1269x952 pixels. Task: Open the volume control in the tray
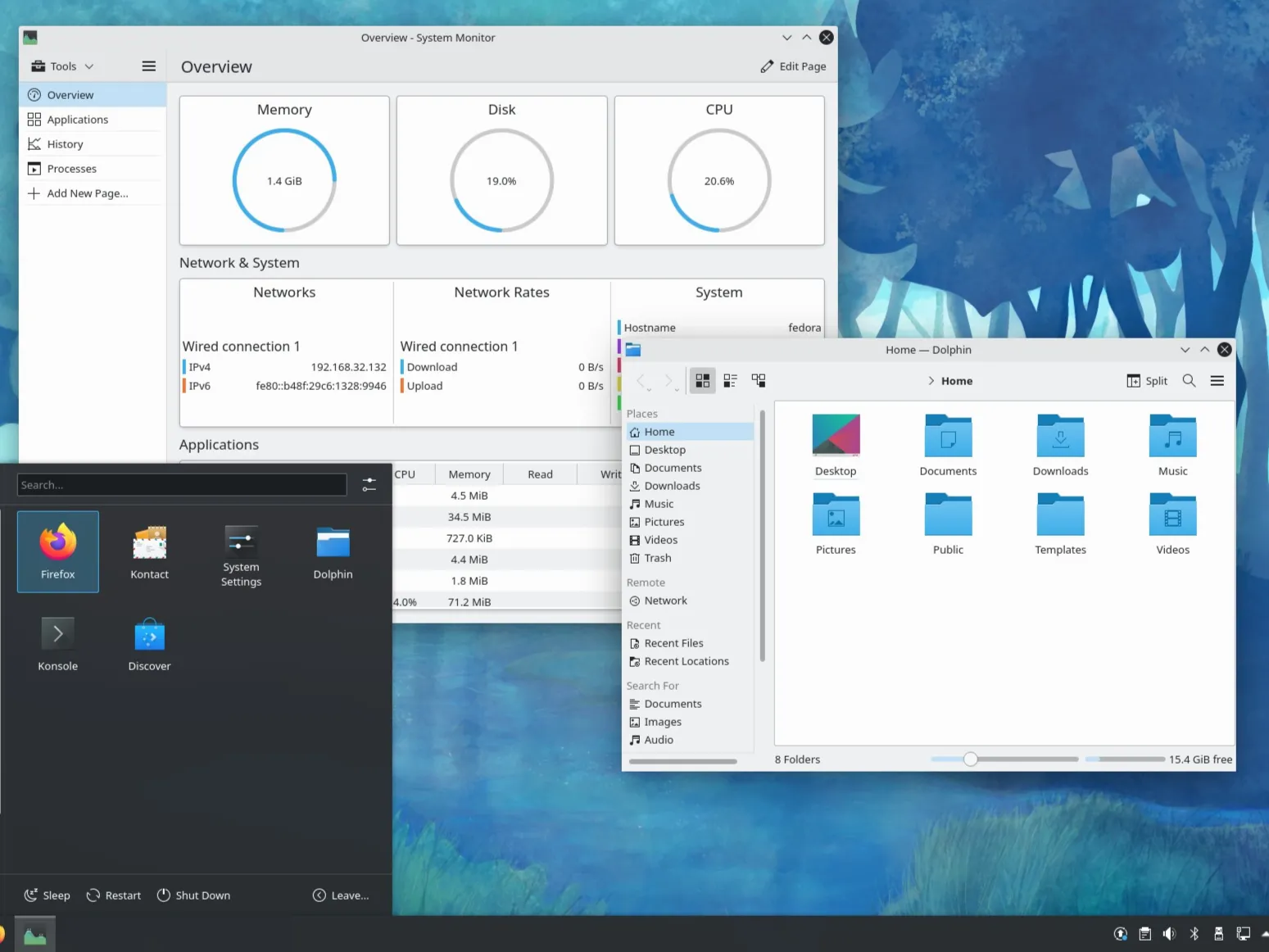[x=1169, y=933]
